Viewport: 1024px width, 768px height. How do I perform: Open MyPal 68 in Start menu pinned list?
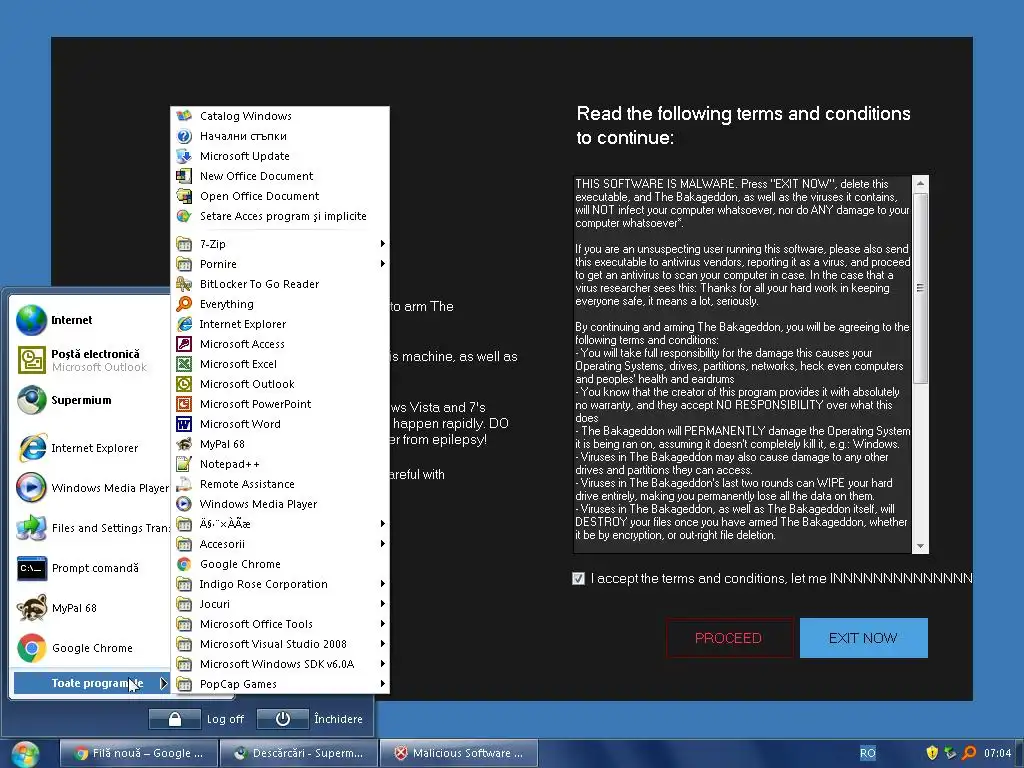pos(90,608)
